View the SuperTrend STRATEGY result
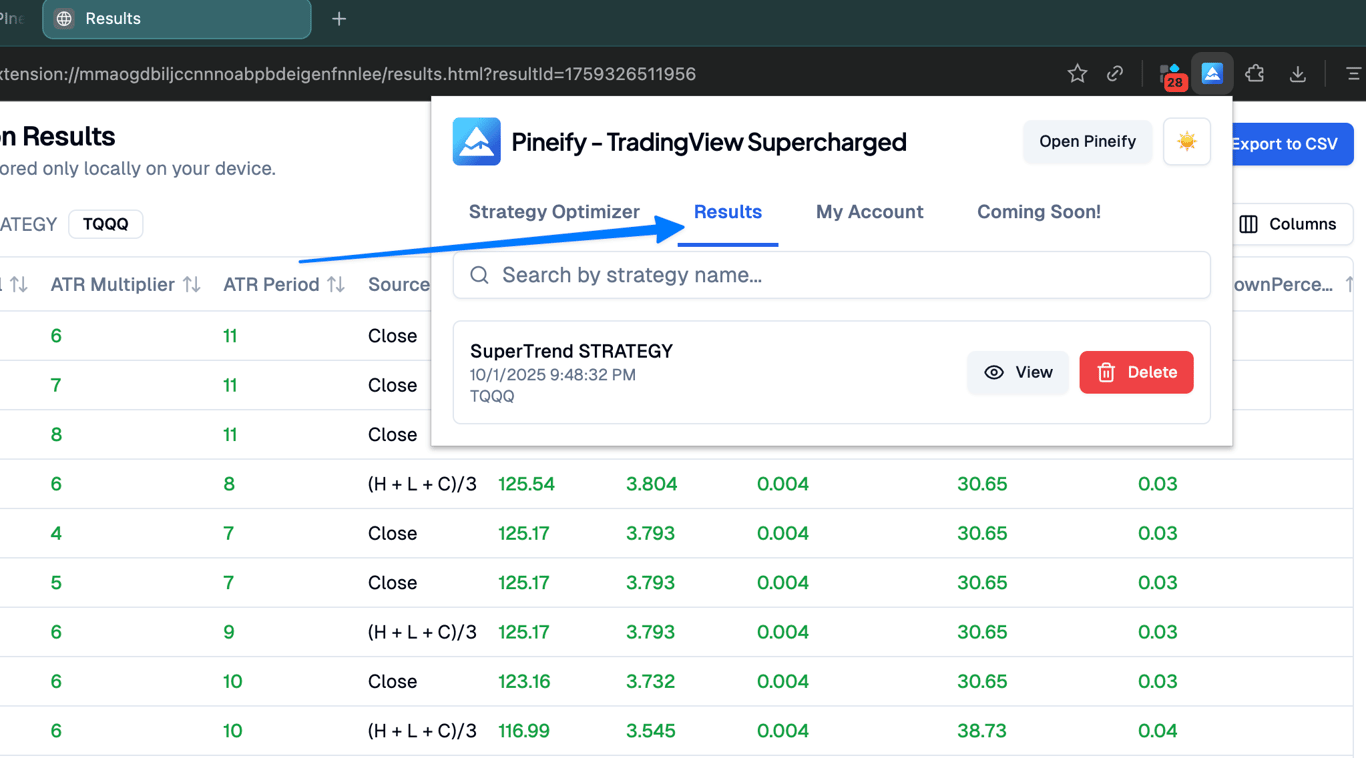This screenshot has width=1366, height=758. coord(1018,372)
